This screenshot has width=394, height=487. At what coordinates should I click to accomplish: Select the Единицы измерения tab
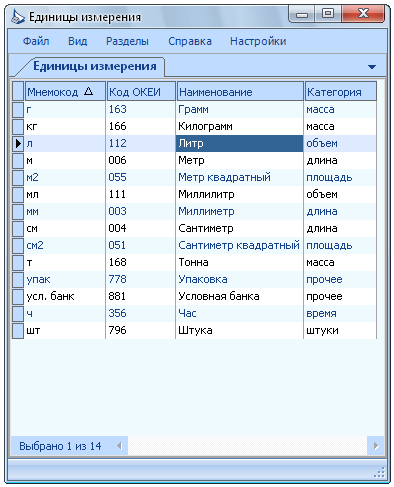[x=95, y=66]
